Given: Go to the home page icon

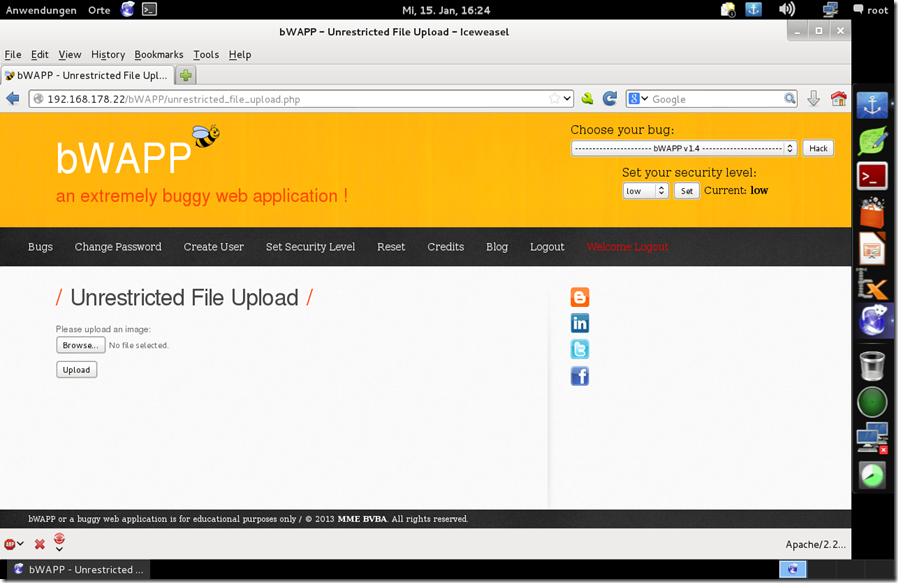Looking at the screenshot, I should click(x=838, y=99).
